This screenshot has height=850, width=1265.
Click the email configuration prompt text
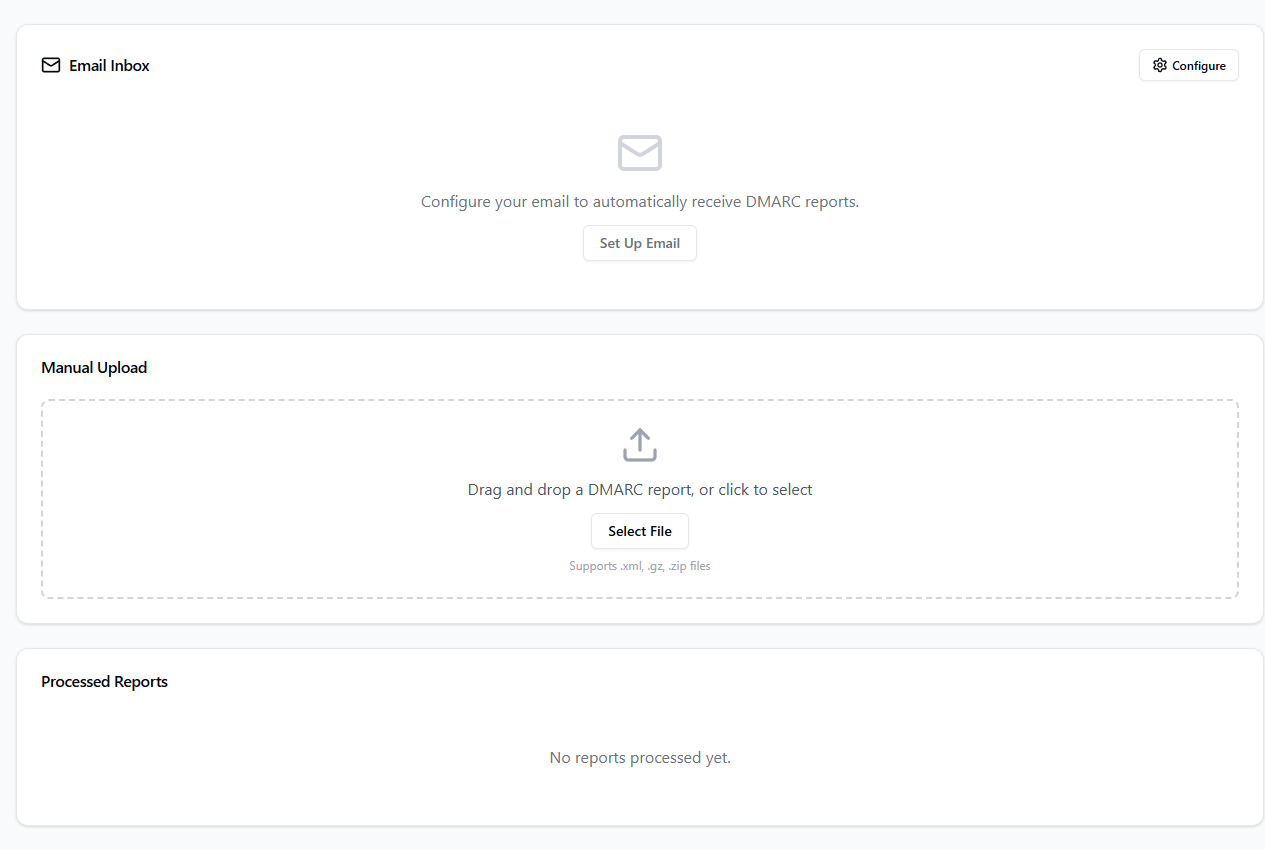(639, 201)
